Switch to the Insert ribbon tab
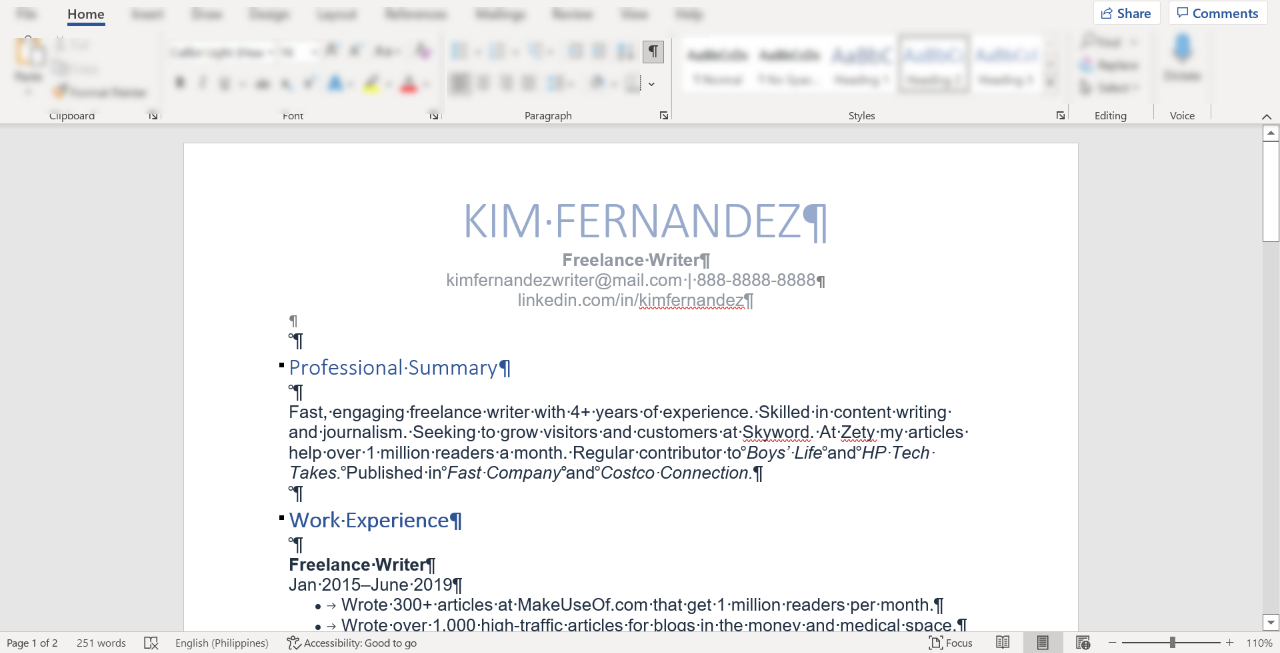Image resolution: width=1280 pixels, height=653 pixels. [147, 14]
